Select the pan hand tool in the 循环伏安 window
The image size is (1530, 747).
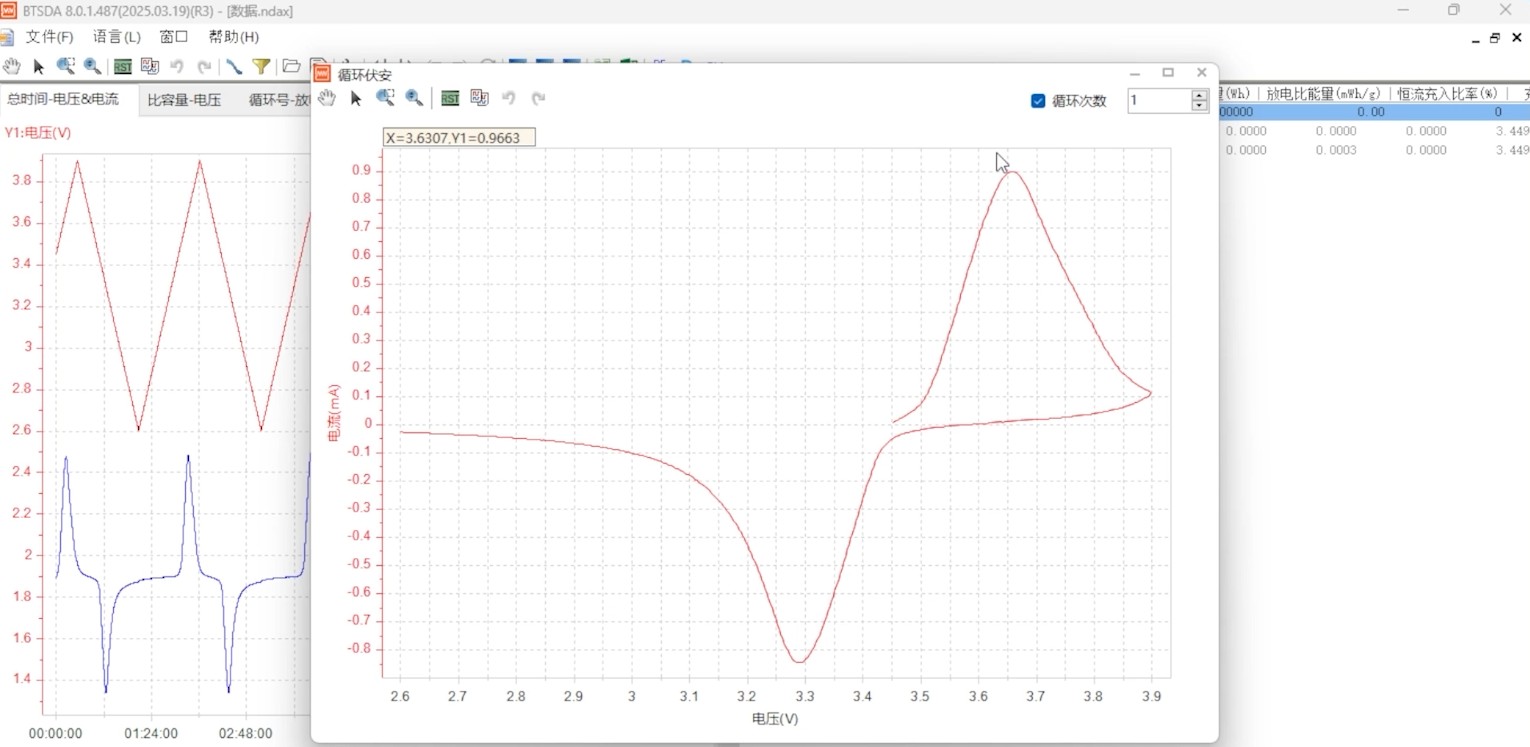[x=326, y=98]
